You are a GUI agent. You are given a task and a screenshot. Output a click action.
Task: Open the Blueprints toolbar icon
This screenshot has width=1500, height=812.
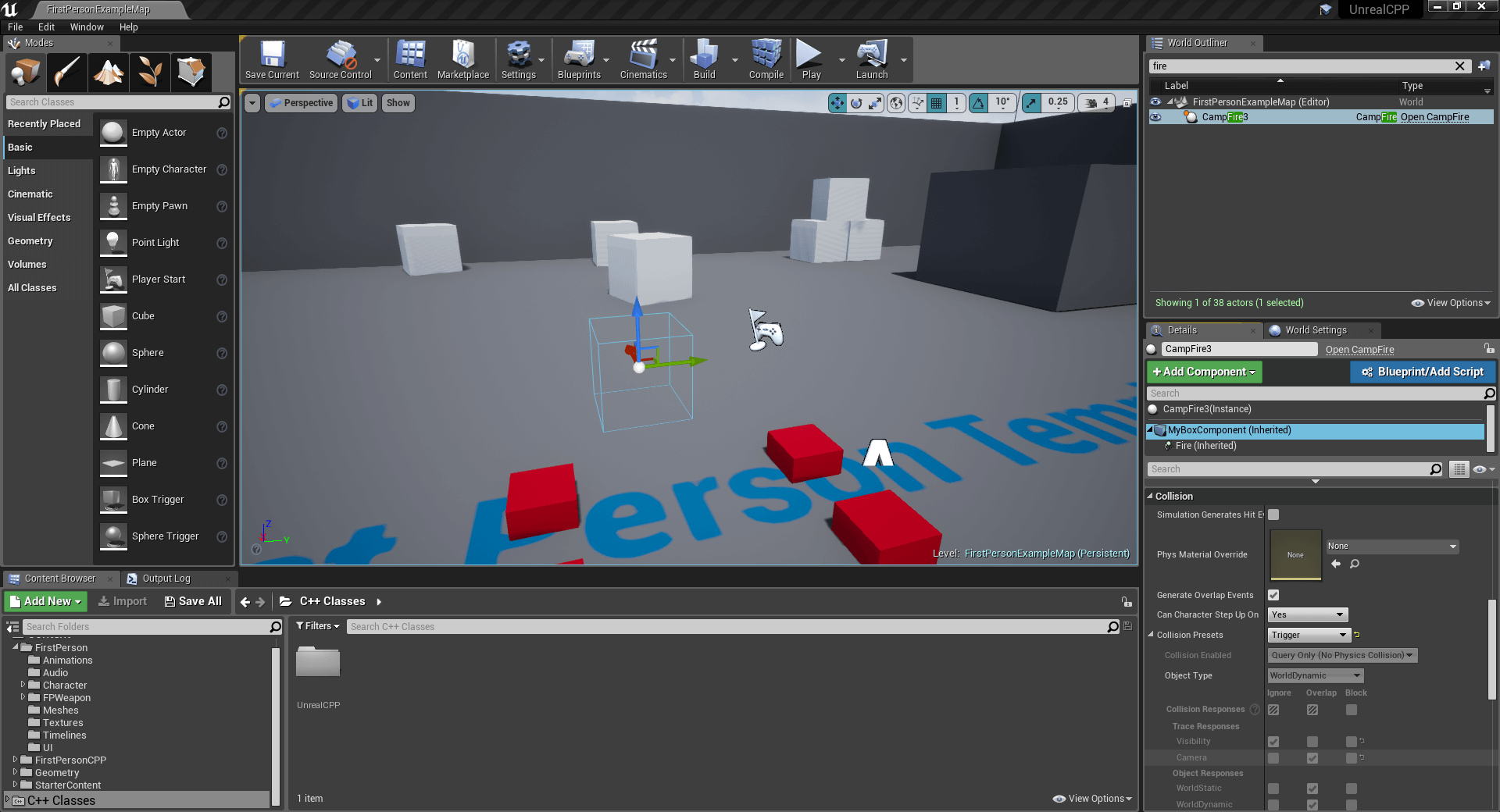(579, 60)
